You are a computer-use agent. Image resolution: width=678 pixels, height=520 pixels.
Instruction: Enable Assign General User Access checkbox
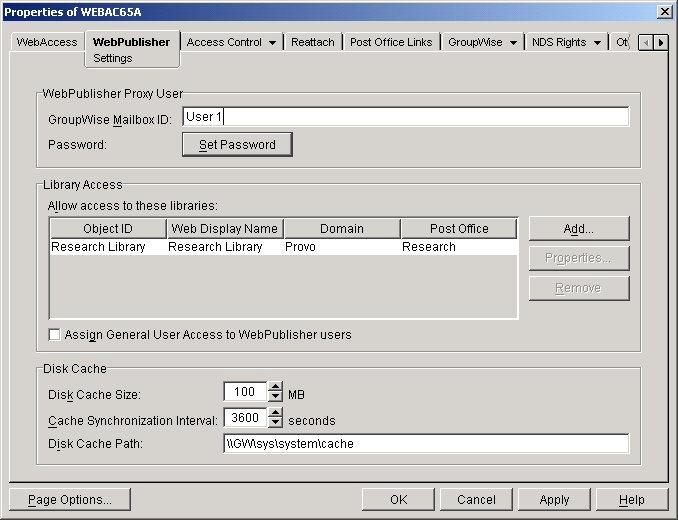(x=54, y=335)
